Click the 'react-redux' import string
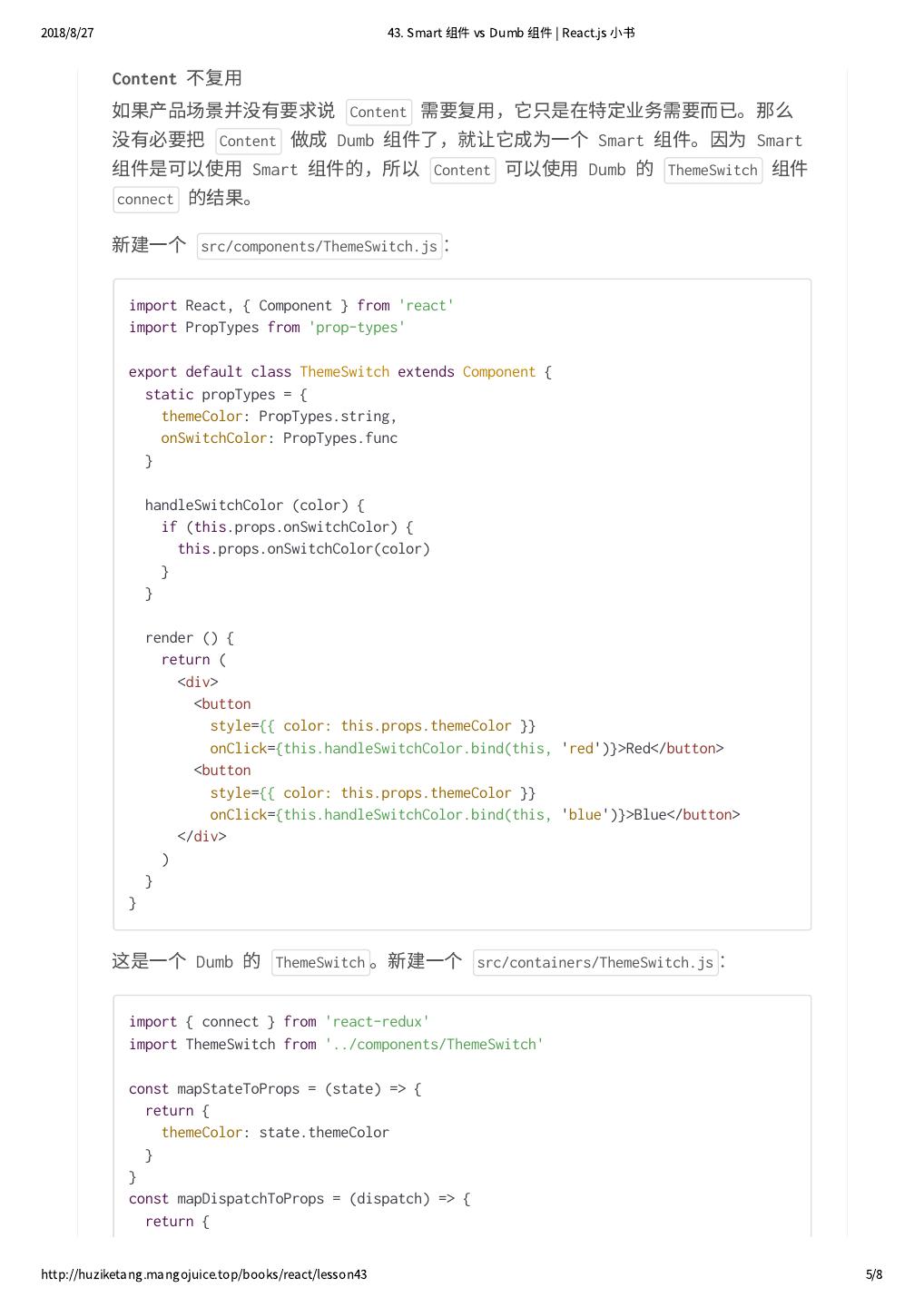This screenshot has height=1307, width=924. (x=377, y=1022)
